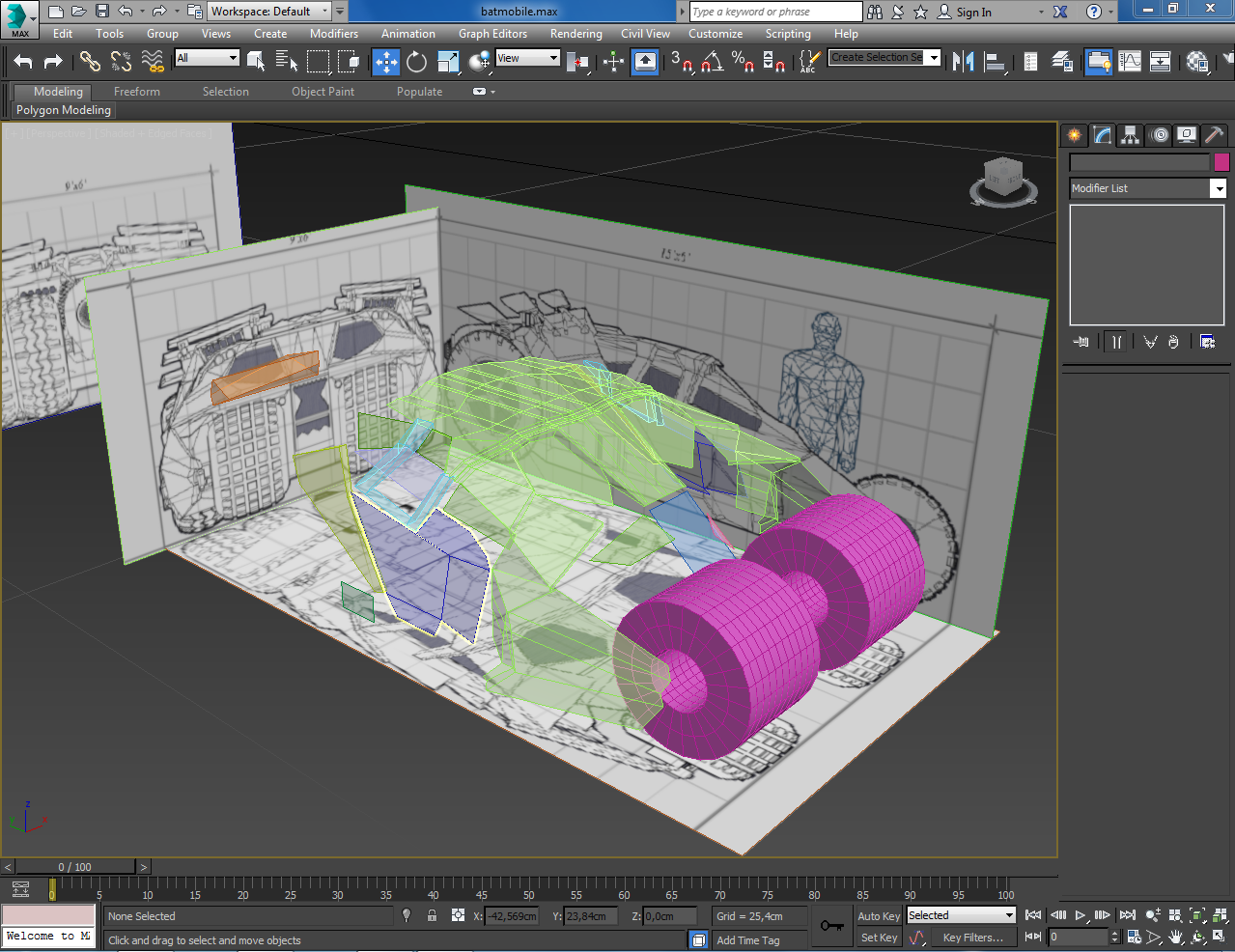Click the pink object color swatch
Image resolution: width=1235 pixels, height=952 pixels.
pos(1221,162)
